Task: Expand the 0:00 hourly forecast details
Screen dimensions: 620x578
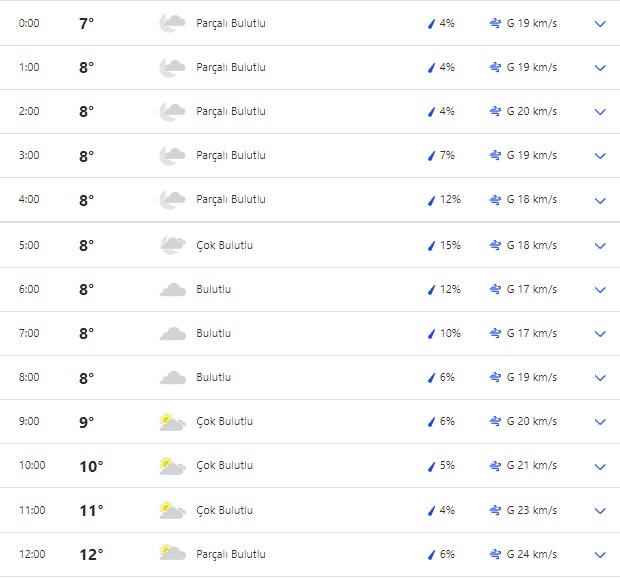Action: pos(600,23)
